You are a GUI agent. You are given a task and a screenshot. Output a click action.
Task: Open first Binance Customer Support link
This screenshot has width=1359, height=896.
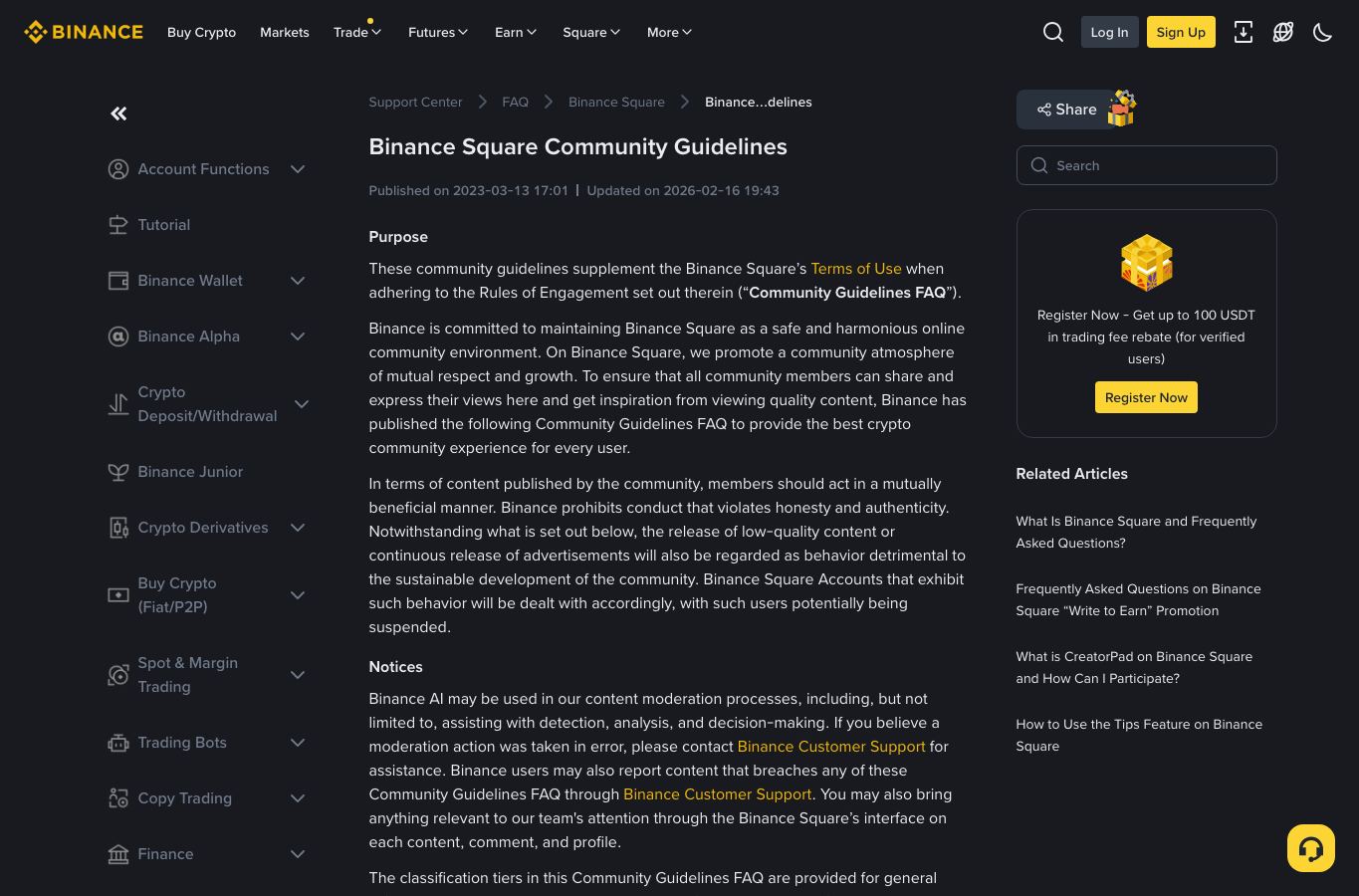coord(831,747)
